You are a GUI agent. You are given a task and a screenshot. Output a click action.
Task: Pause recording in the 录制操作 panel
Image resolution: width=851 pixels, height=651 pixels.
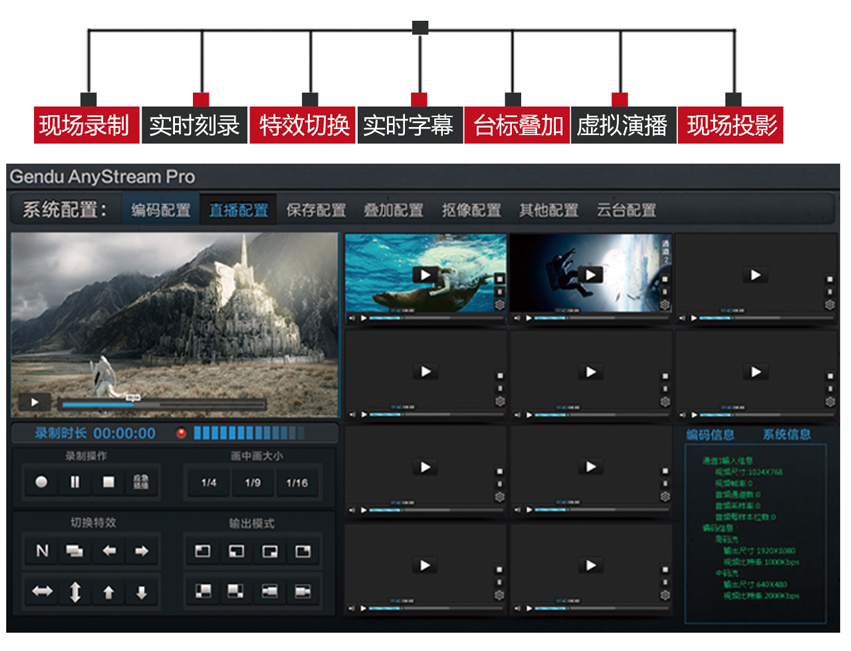[x=75, y=482]
